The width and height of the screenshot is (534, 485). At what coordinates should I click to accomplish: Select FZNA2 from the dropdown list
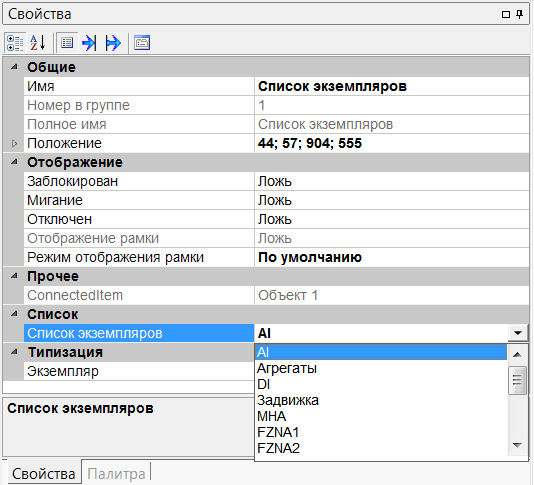coord(381,448)
